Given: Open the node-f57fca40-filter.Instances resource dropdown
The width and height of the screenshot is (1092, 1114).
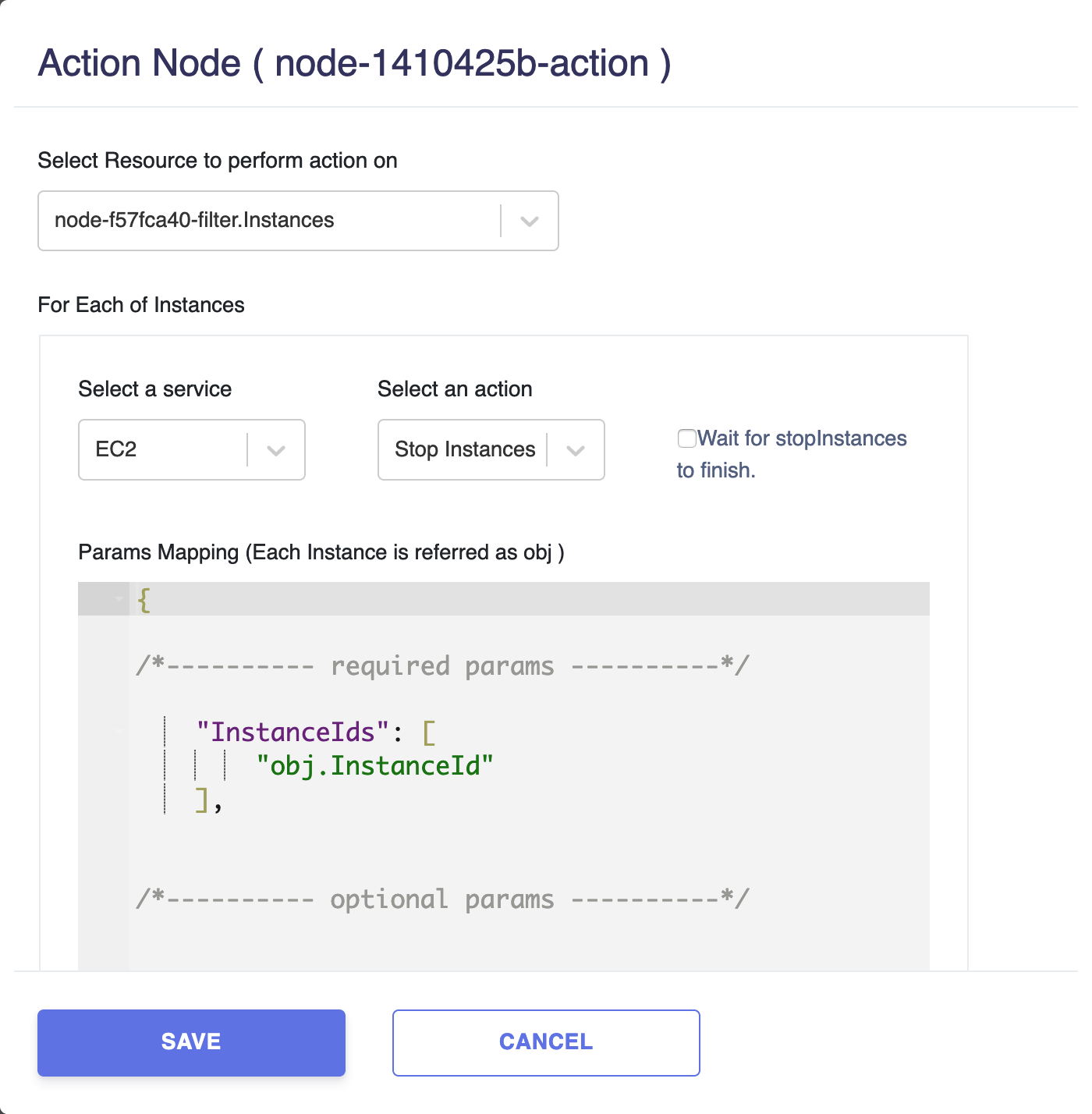Looking at the screenshot, I should pos(298,221).
